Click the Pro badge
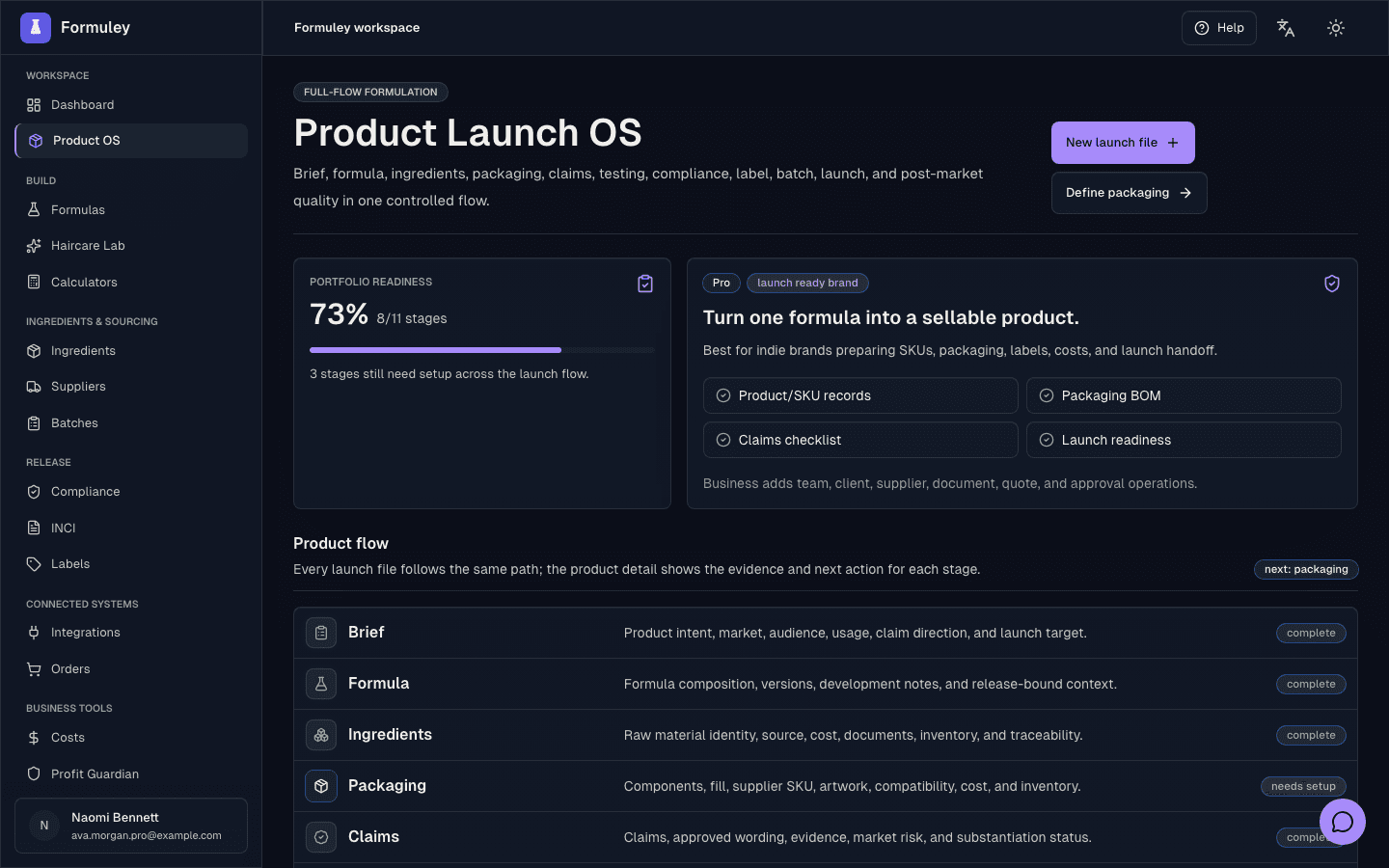1389x868 pixels. pos(722,283)
